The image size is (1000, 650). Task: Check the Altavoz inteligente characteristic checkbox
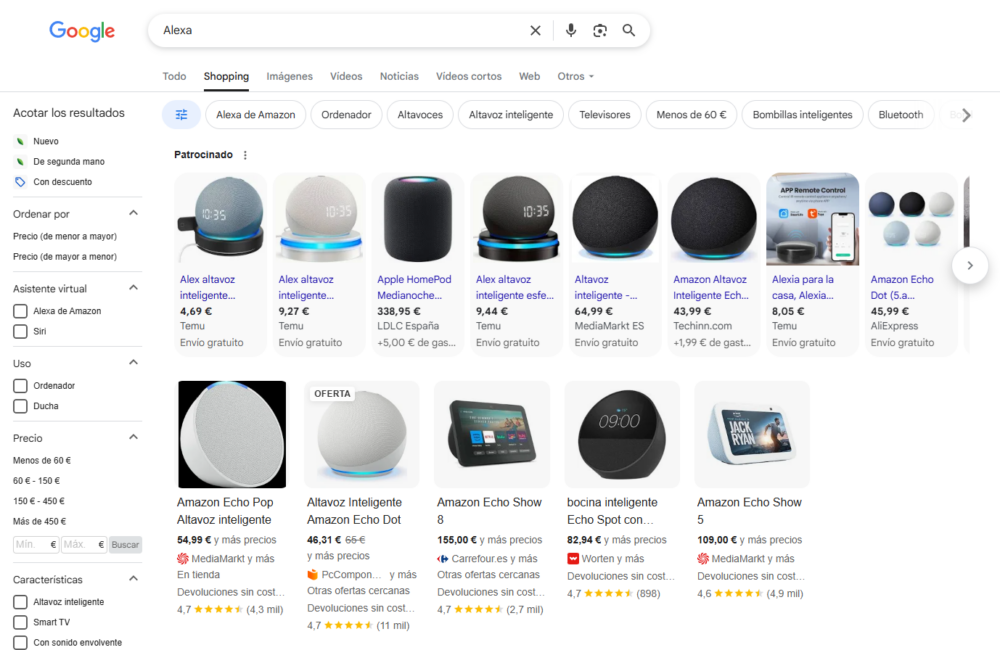pyautogui.click(x=20, y=602)
